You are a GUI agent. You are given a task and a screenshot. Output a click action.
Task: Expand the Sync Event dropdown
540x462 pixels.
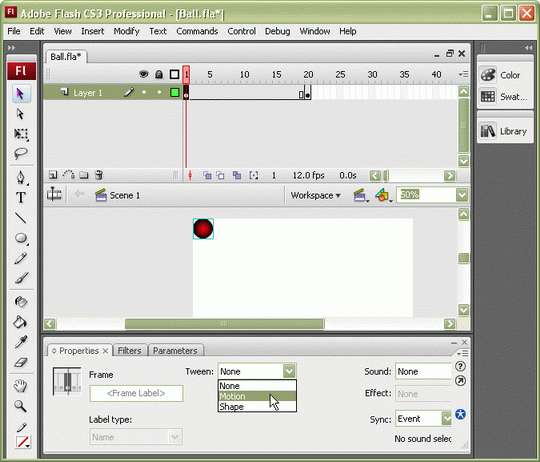pyautogui.click(x=447, y=419)
